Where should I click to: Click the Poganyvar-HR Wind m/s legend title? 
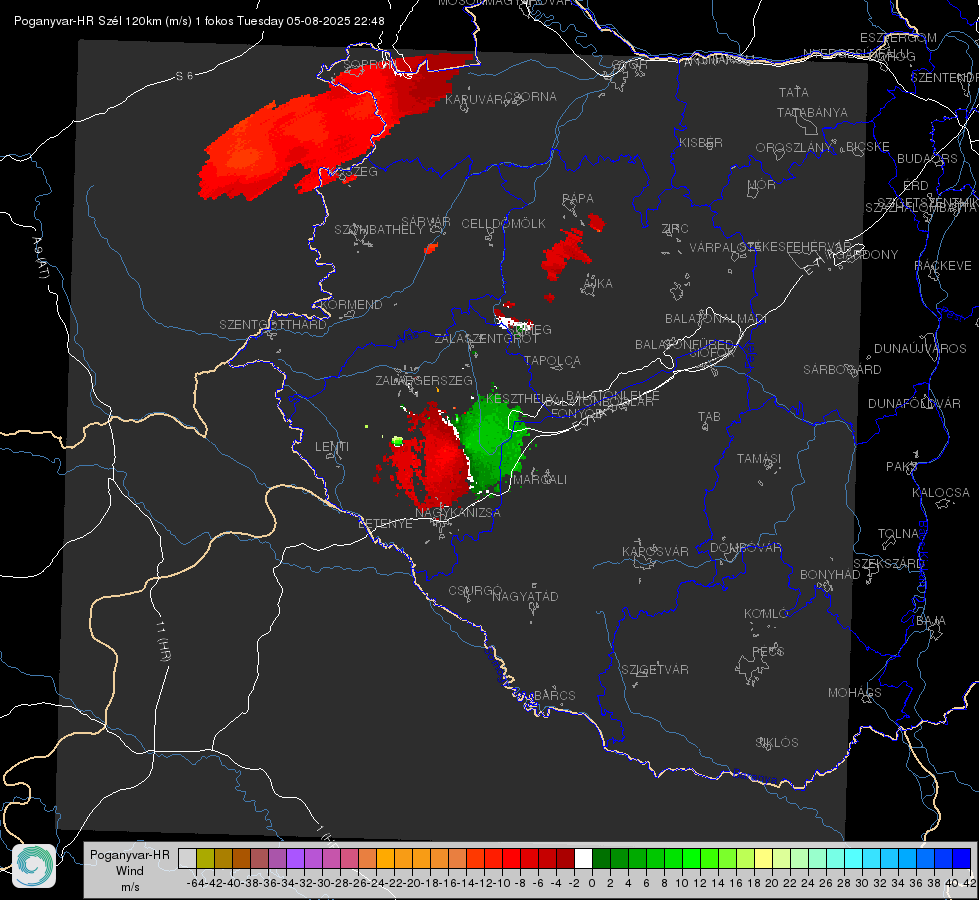click(130, 871)
